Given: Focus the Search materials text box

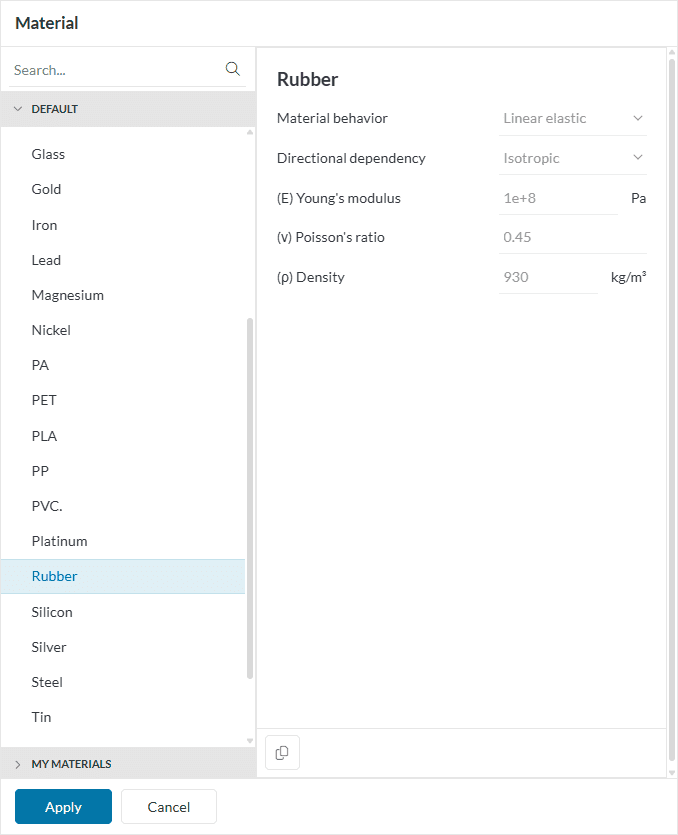Looking at the screenshot, I should pos(115,70).
